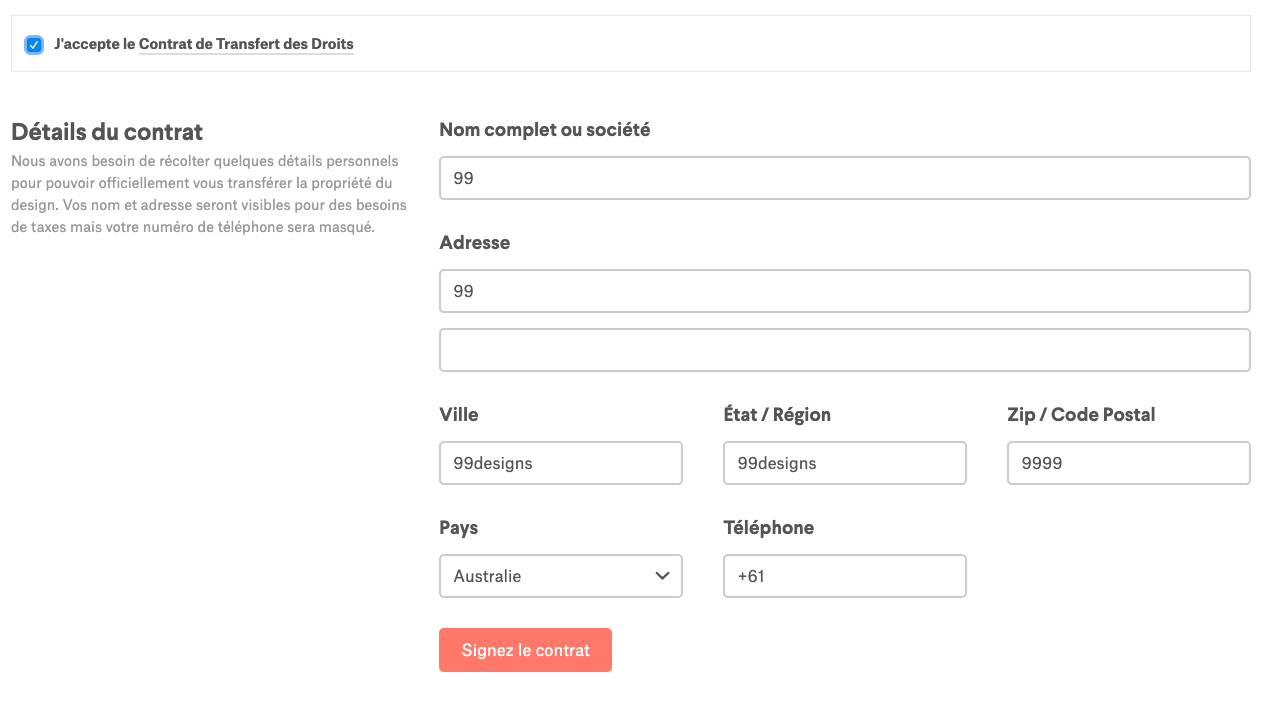Viewport: 1287px width, 722px height.
Task: Focus the first Adresse line field
Action: coord(844,291)
